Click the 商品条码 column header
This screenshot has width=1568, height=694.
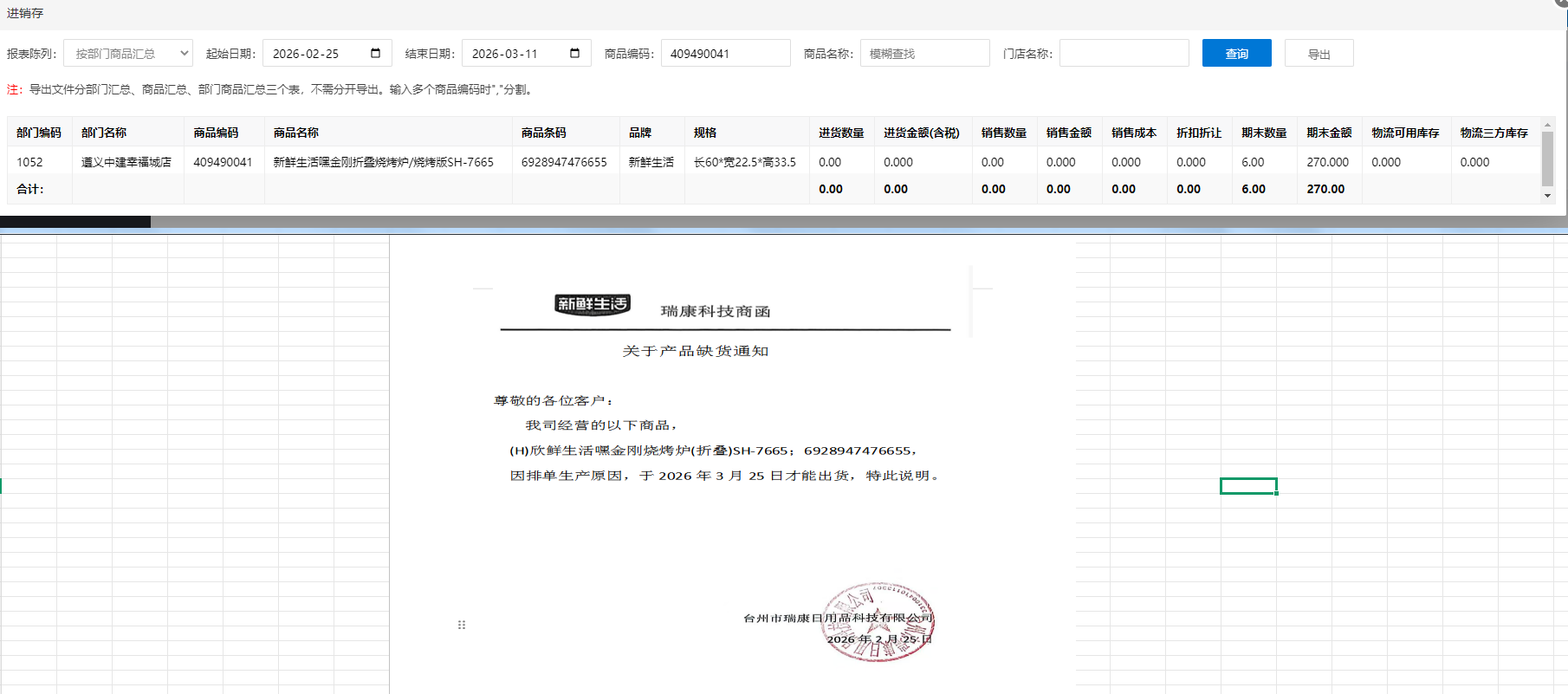(x=543, y=133)
